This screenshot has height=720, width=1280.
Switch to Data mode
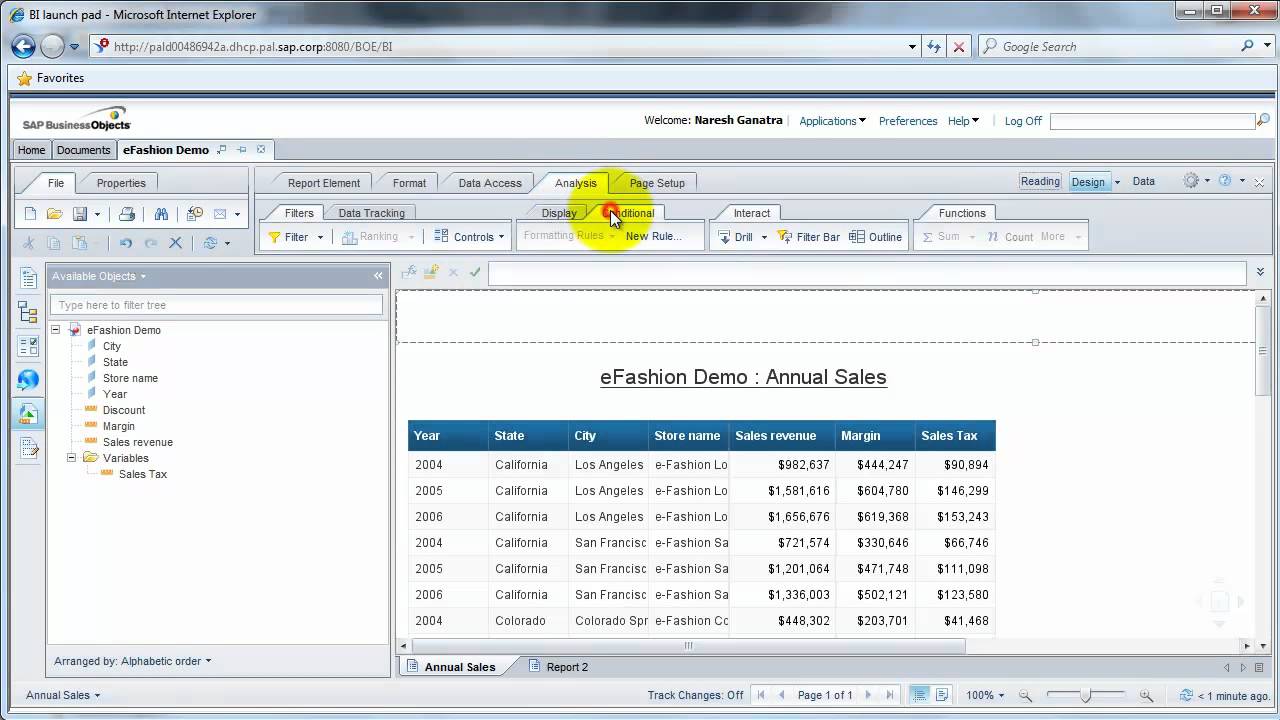tap(1144, 181)
